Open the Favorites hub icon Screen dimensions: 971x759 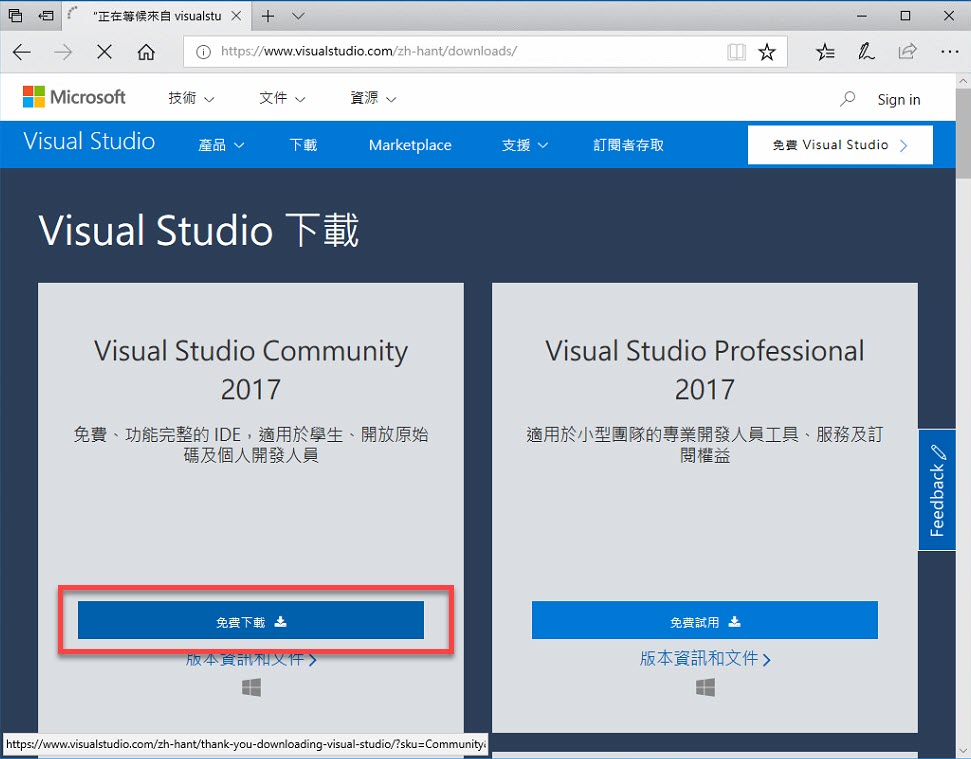click(825, 51)
